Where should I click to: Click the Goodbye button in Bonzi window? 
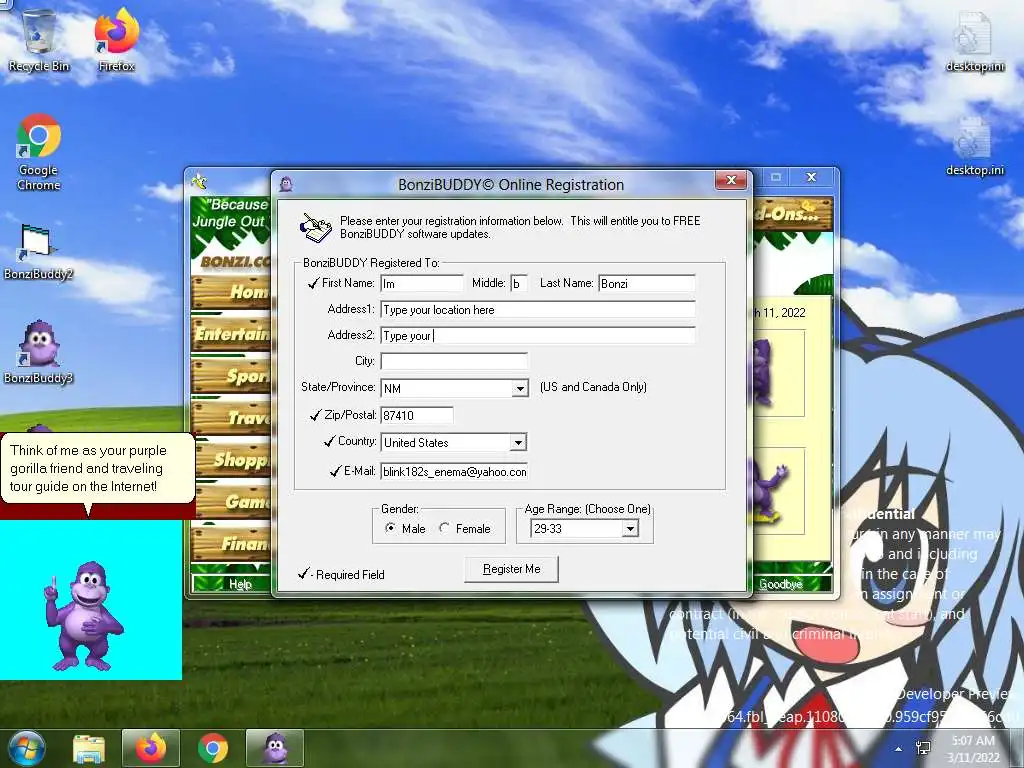click(780, 584)
